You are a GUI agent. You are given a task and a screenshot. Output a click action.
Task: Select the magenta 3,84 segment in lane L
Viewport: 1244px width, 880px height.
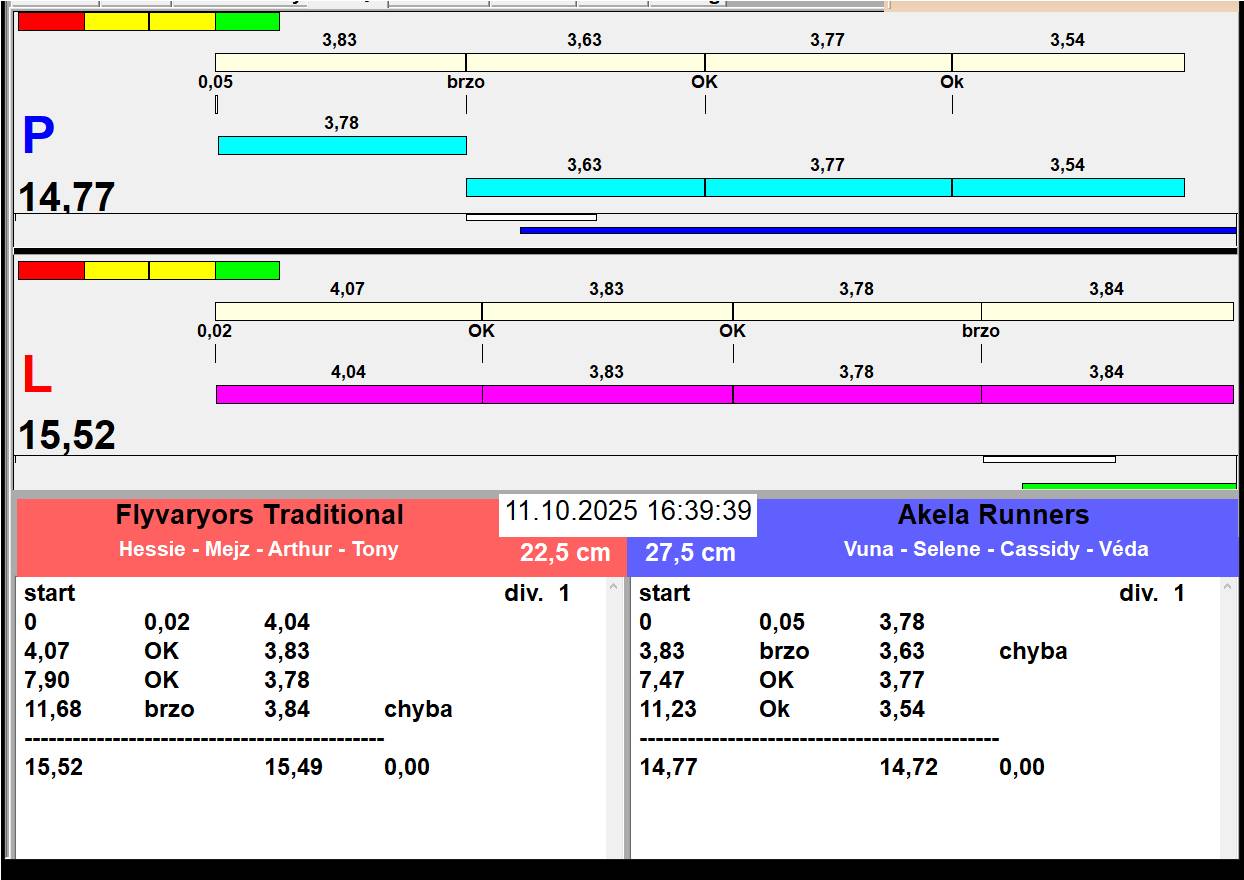tap(1107, 394)
